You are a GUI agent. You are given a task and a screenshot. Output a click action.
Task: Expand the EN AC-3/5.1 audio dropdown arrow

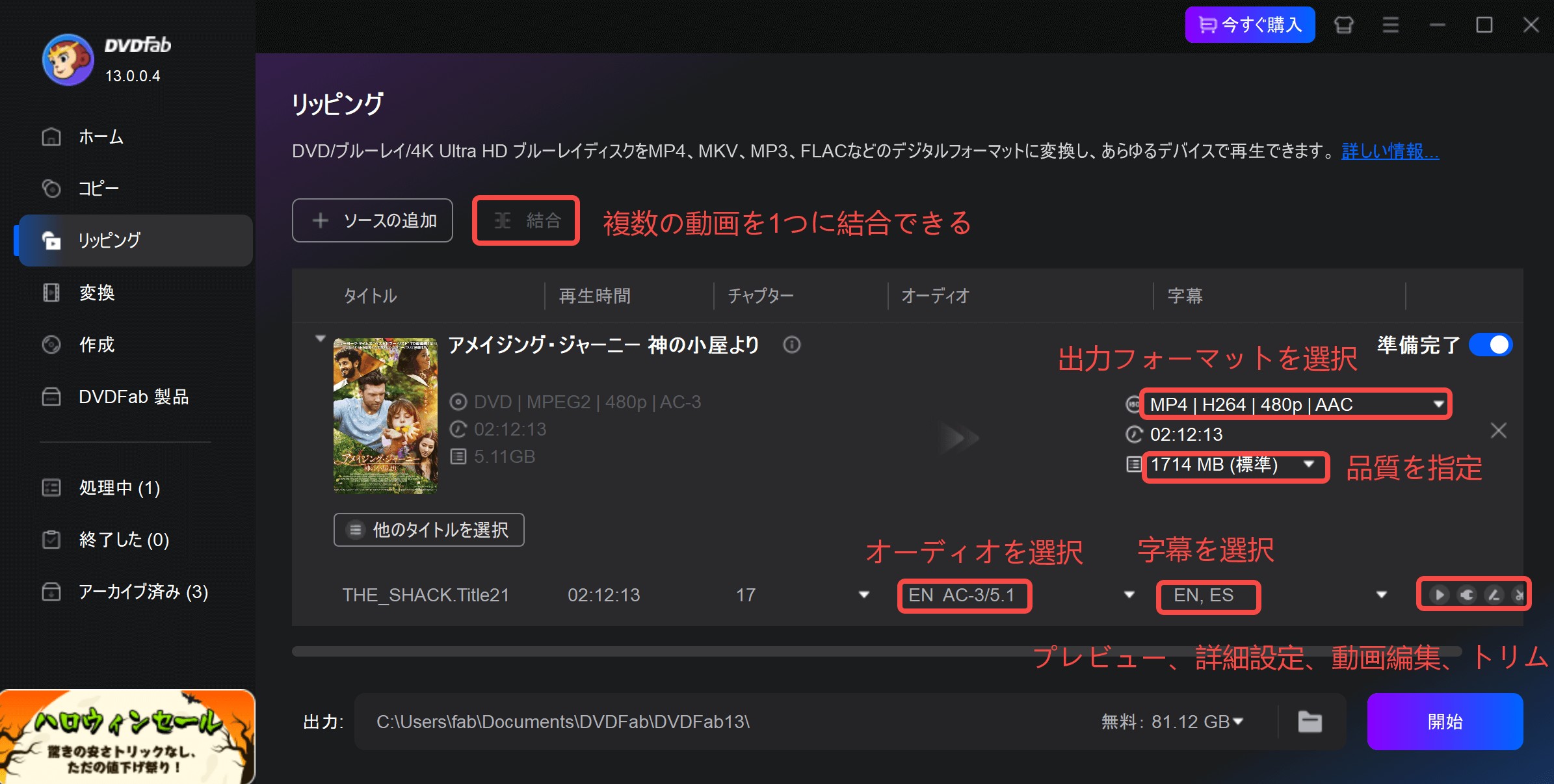click(1129, 594)
